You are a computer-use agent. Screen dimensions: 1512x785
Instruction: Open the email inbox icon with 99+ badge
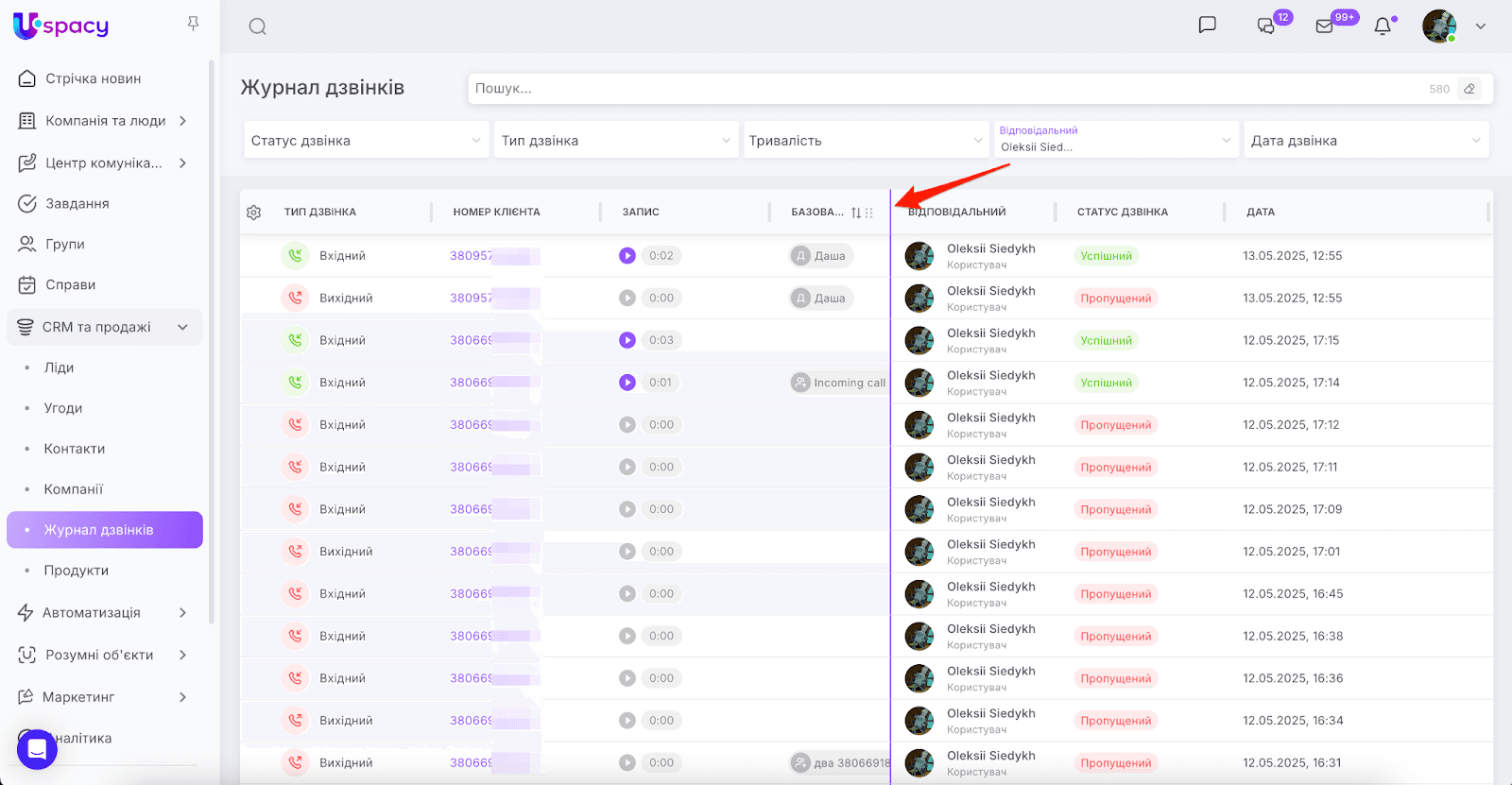(x=1325, y=26)
